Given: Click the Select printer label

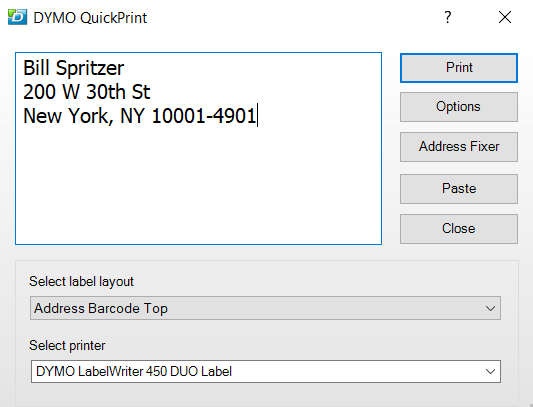Looking at the screenshot, I should point(67,345).
